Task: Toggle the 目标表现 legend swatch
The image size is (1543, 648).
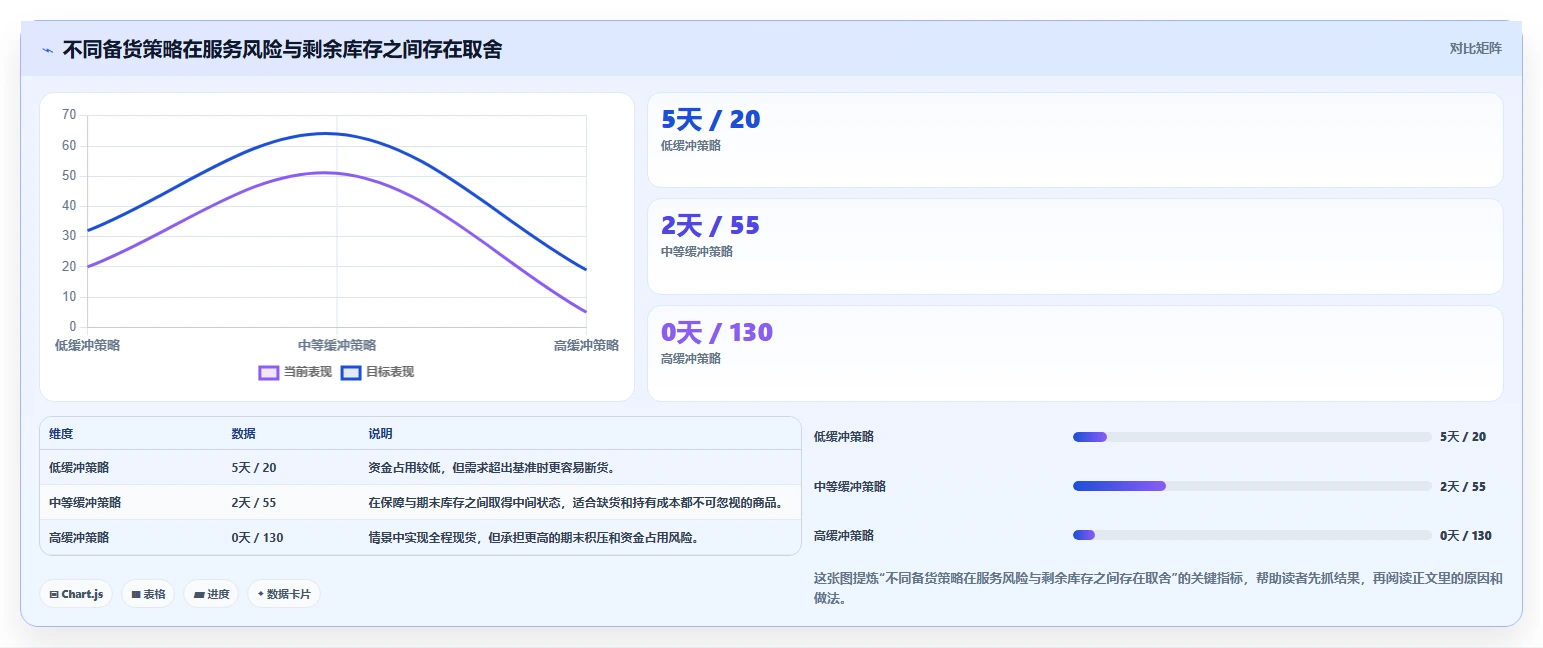Action: click(351, 372)
